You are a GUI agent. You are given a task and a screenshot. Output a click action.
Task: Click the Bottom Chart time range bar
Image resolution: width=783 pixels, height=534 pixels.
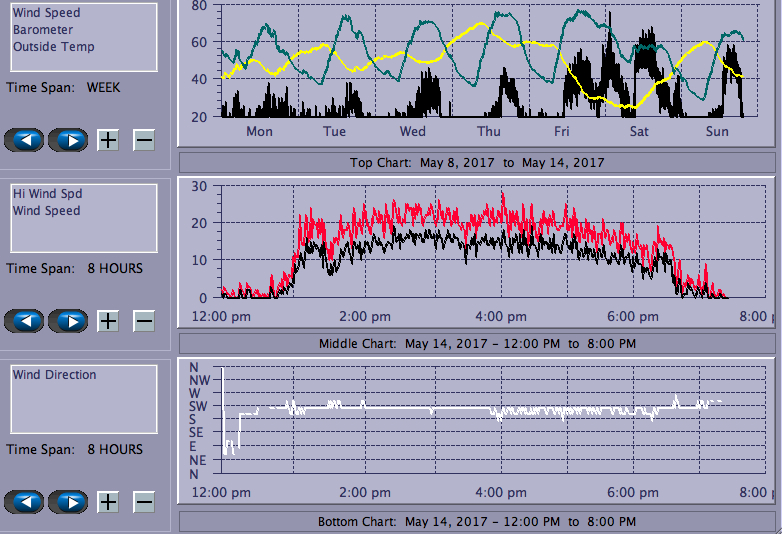pos(476,522)
